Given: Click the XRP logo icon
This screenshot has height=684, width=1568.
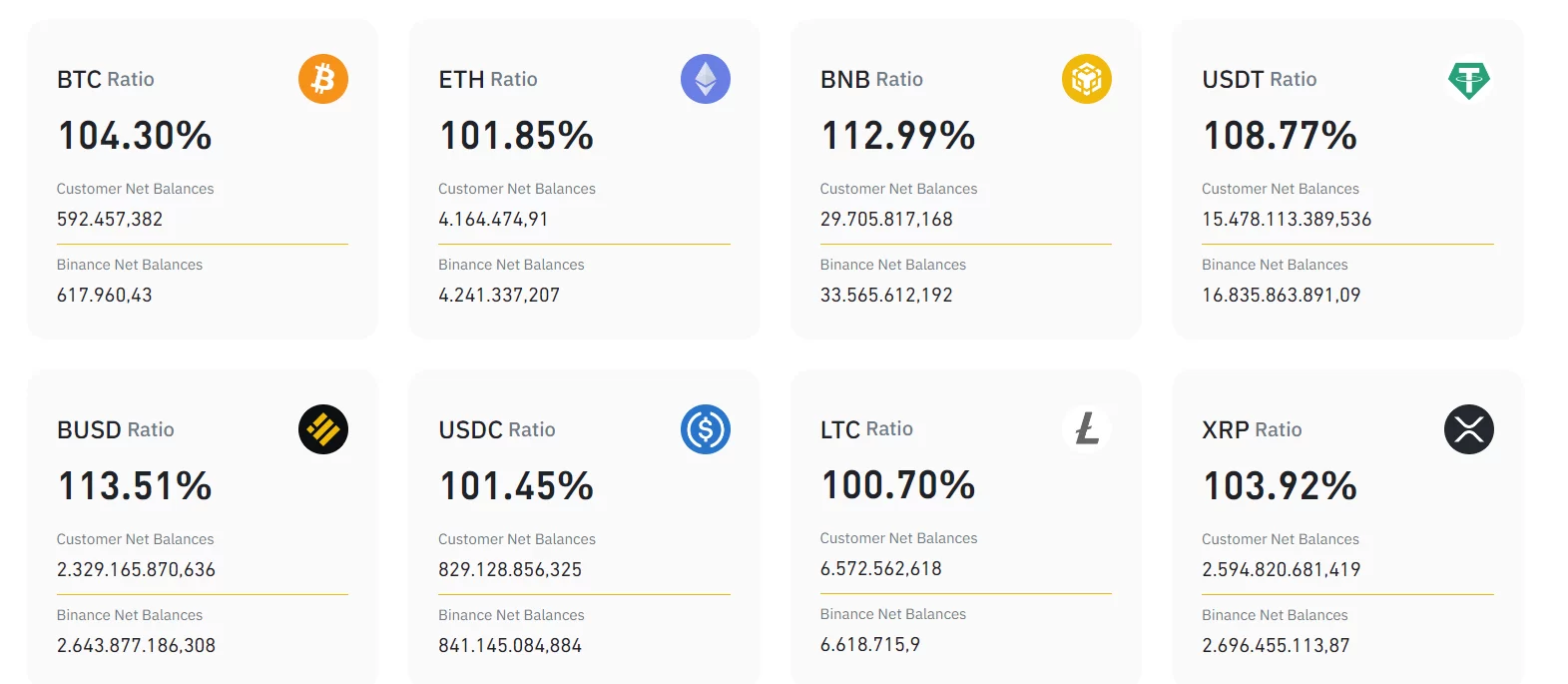Looking at the screenshot, I should tap(1469, 429).
